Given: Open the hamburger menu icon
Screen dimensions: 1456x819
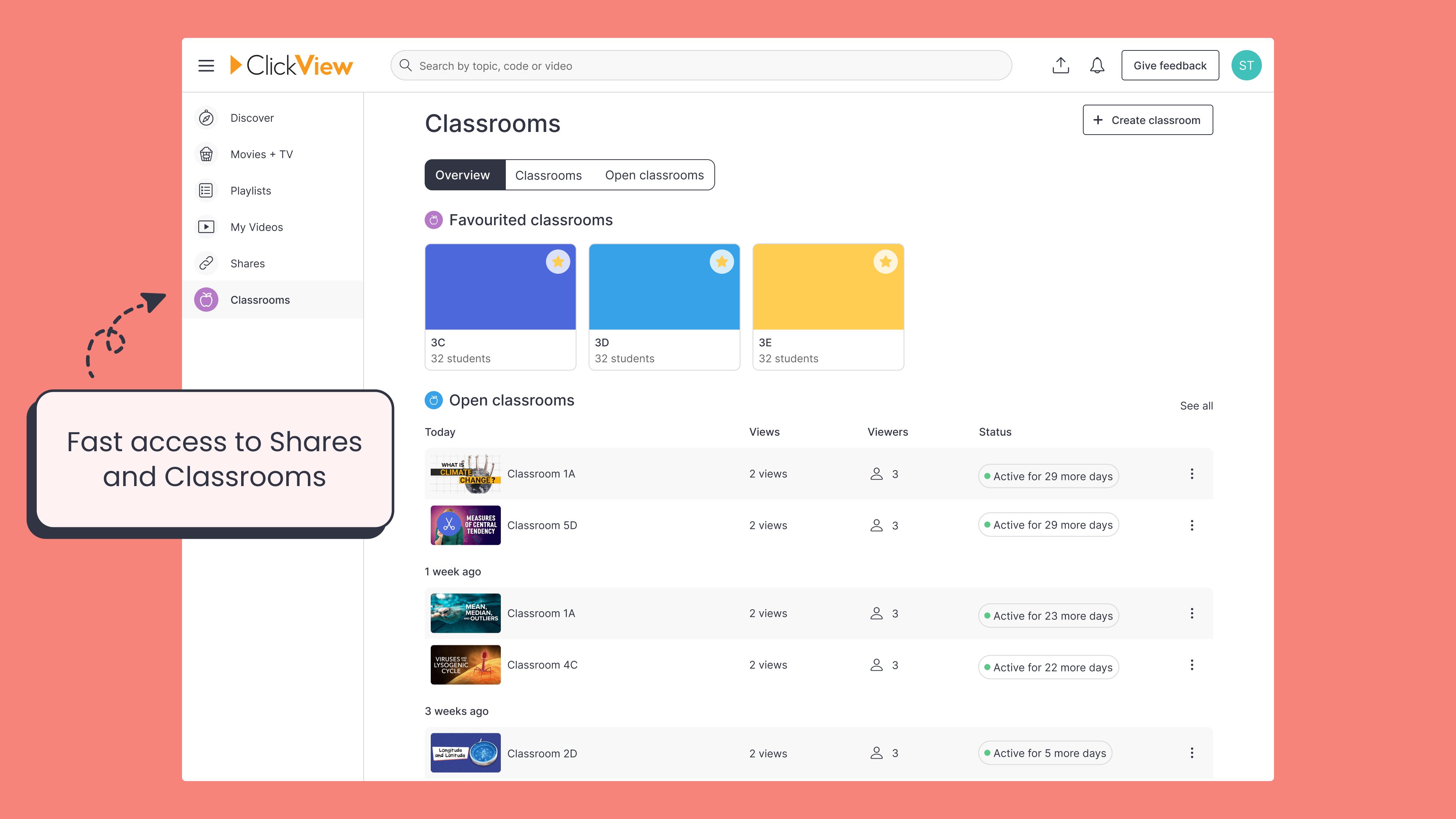Looking at the screenshot, I should coord(206,66).
